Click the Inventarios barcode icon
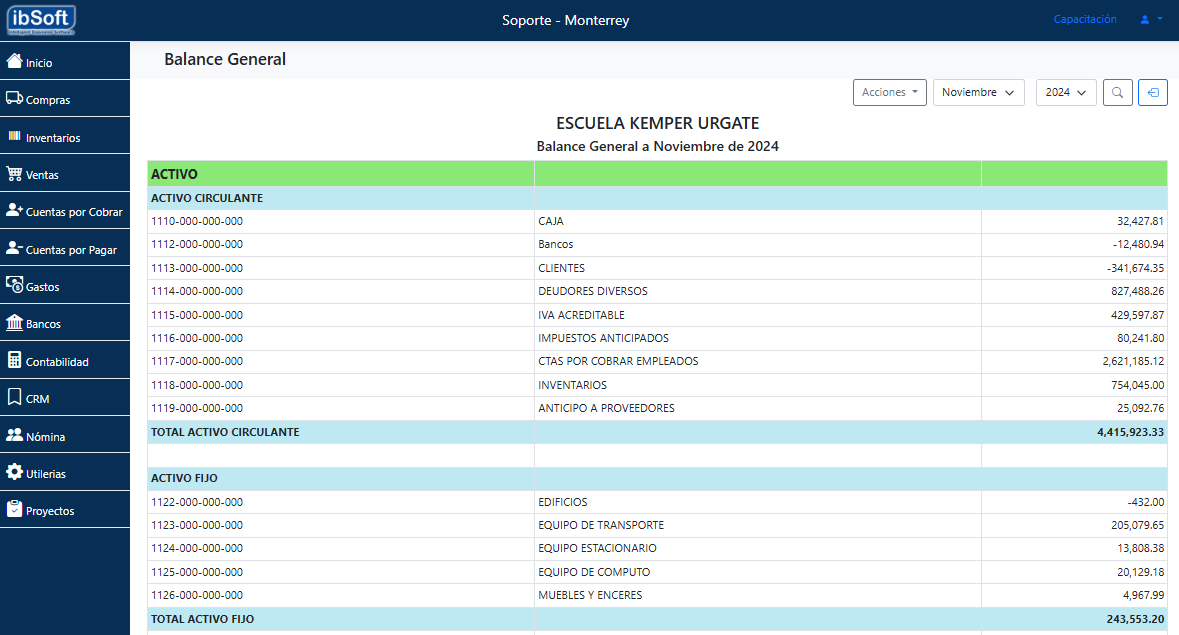The height and width of the screenshot is (635, 1179). click(14, 136)
